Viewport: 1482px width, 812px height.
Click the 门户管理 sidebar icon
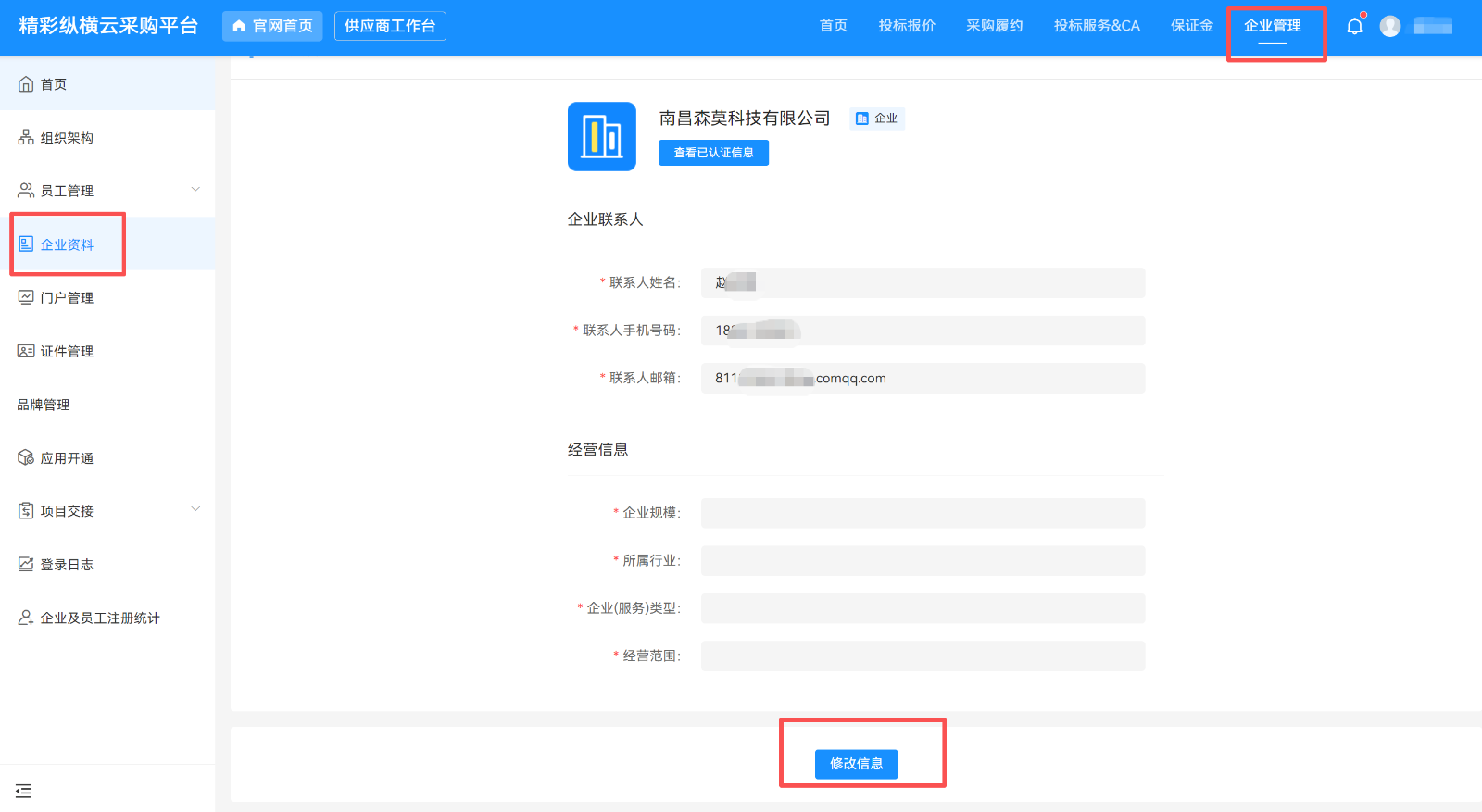pyautogui.click(x=26, y=297)
